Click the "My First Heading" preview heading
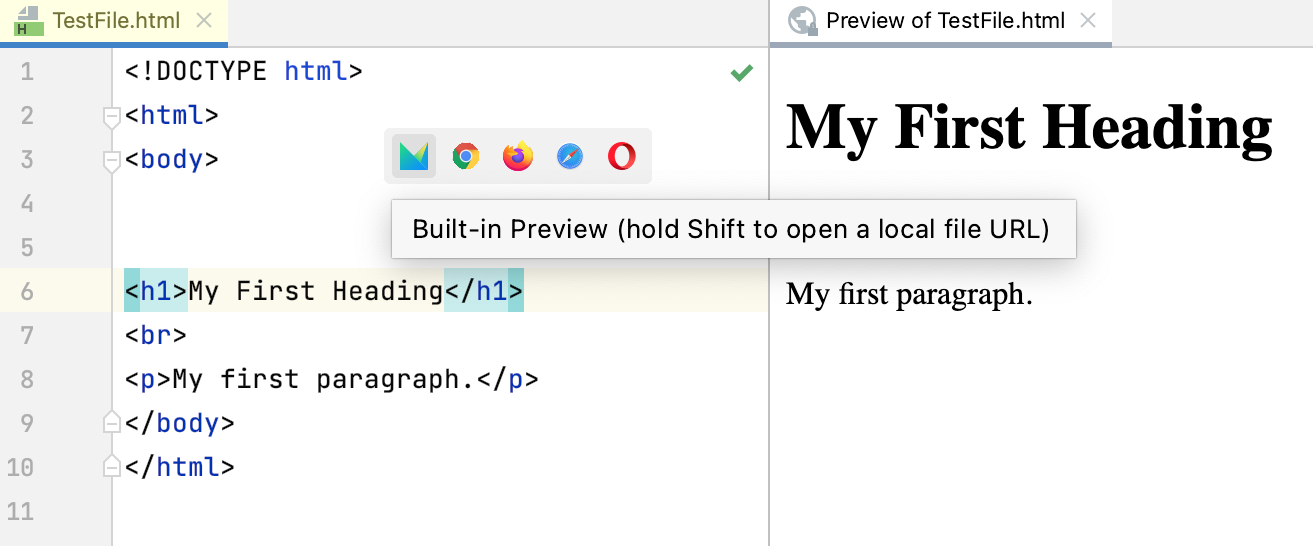The image size is (1313, 546). [1029, 128]
